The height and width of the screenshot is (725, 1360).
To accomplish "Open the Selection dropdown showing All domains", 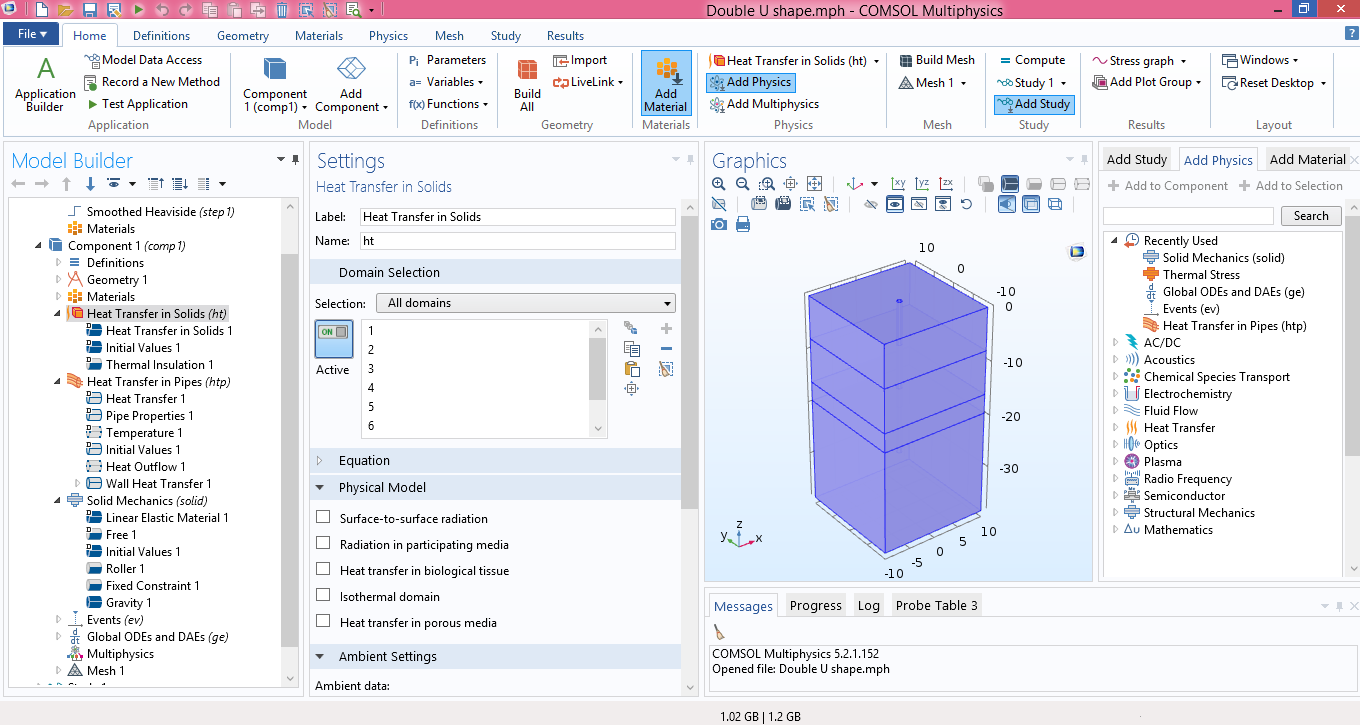I will (x=525, y=303).
